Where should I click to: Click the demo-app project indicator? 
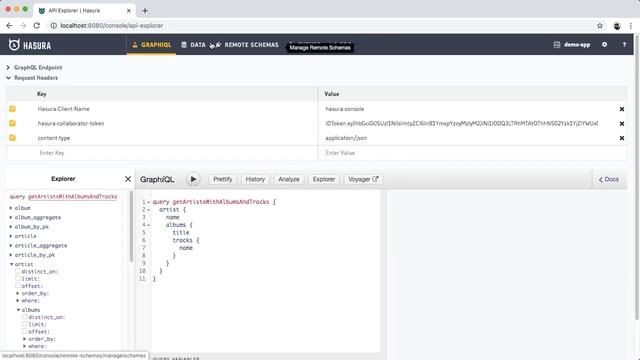572,44
